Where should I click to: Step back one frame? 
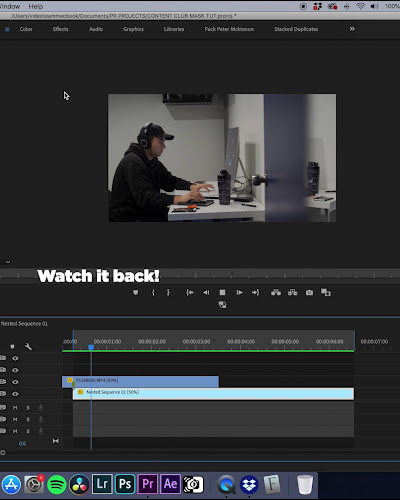tap(206, 292)
